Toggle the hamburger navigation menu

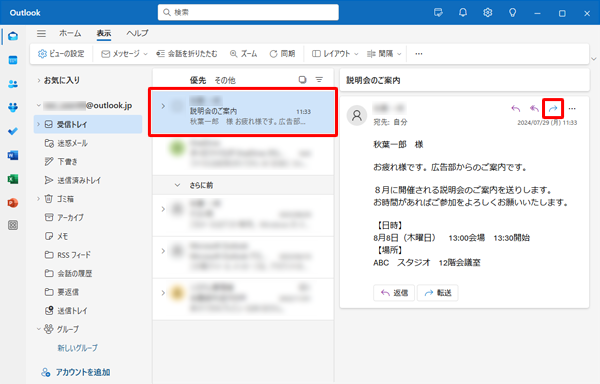click(41, 34)
